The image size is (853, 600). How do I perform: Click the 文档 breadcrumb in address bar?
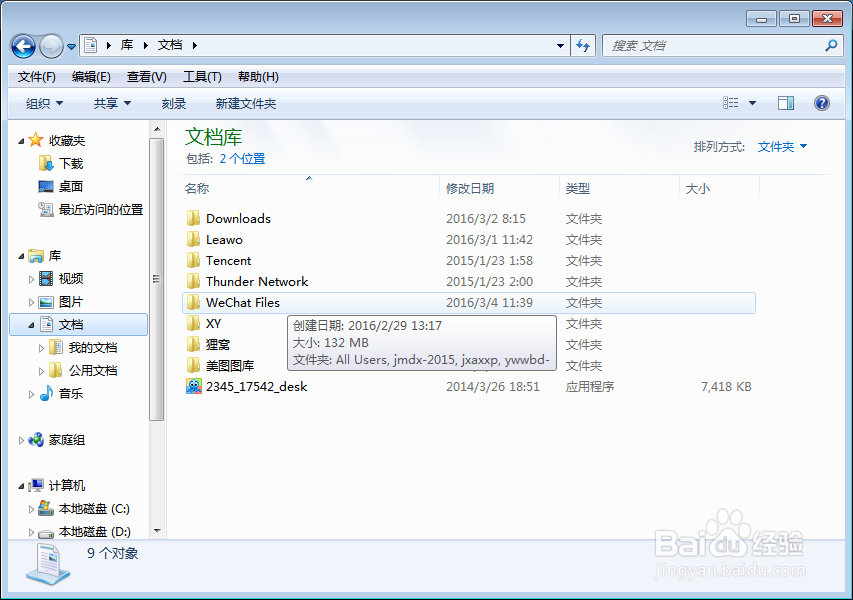tap(170, 45)
